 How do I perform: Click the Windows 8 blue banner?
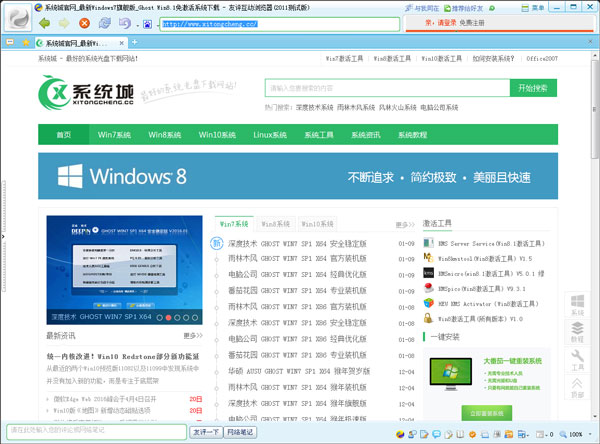(x=298, y=176)
